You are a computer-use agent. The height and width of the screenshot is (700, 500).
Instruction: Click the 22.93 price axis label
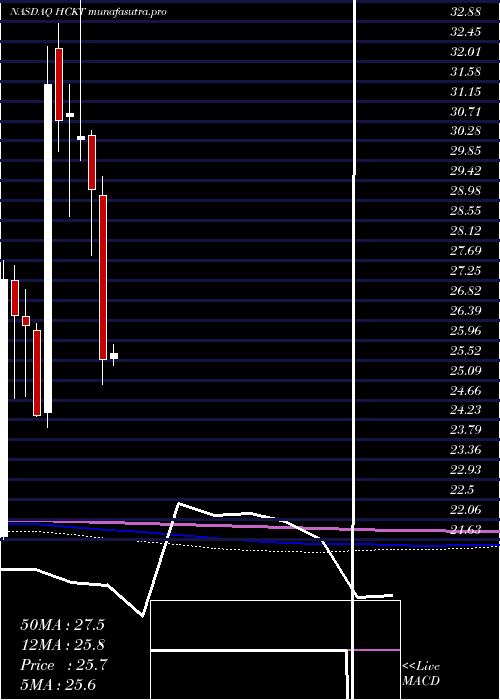coord(466,469)
